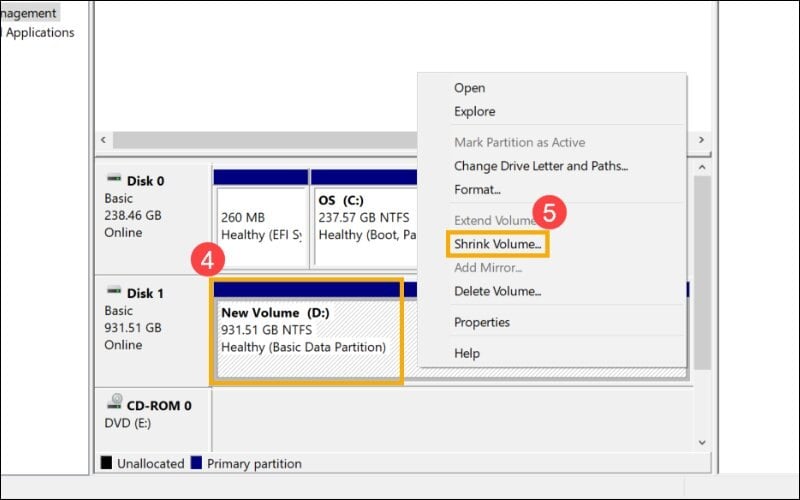Choose Format option in context menu
This screenshot has width=800, height=500.
coord(477,189)
